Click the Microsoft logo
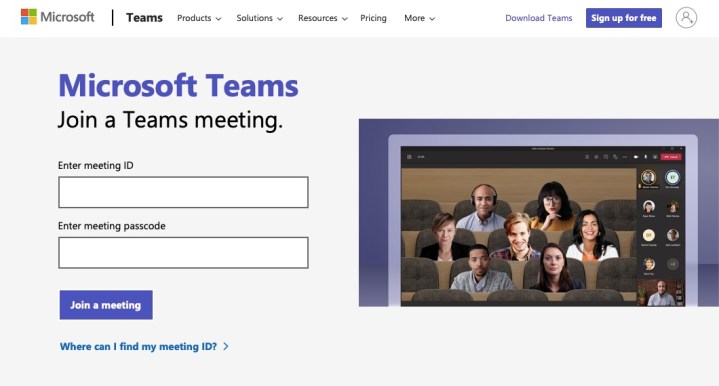 pos(58,17)
